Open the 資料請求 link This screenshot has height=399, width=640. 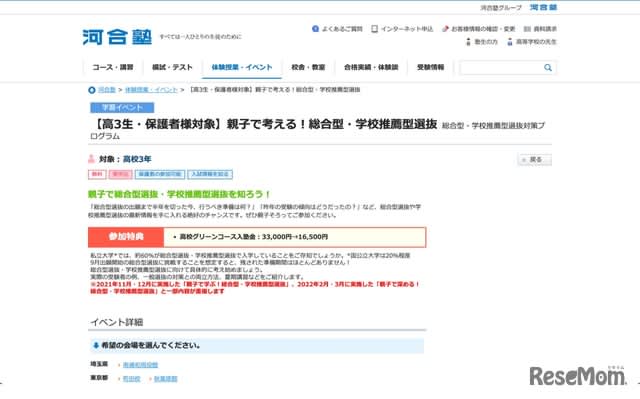545,29
